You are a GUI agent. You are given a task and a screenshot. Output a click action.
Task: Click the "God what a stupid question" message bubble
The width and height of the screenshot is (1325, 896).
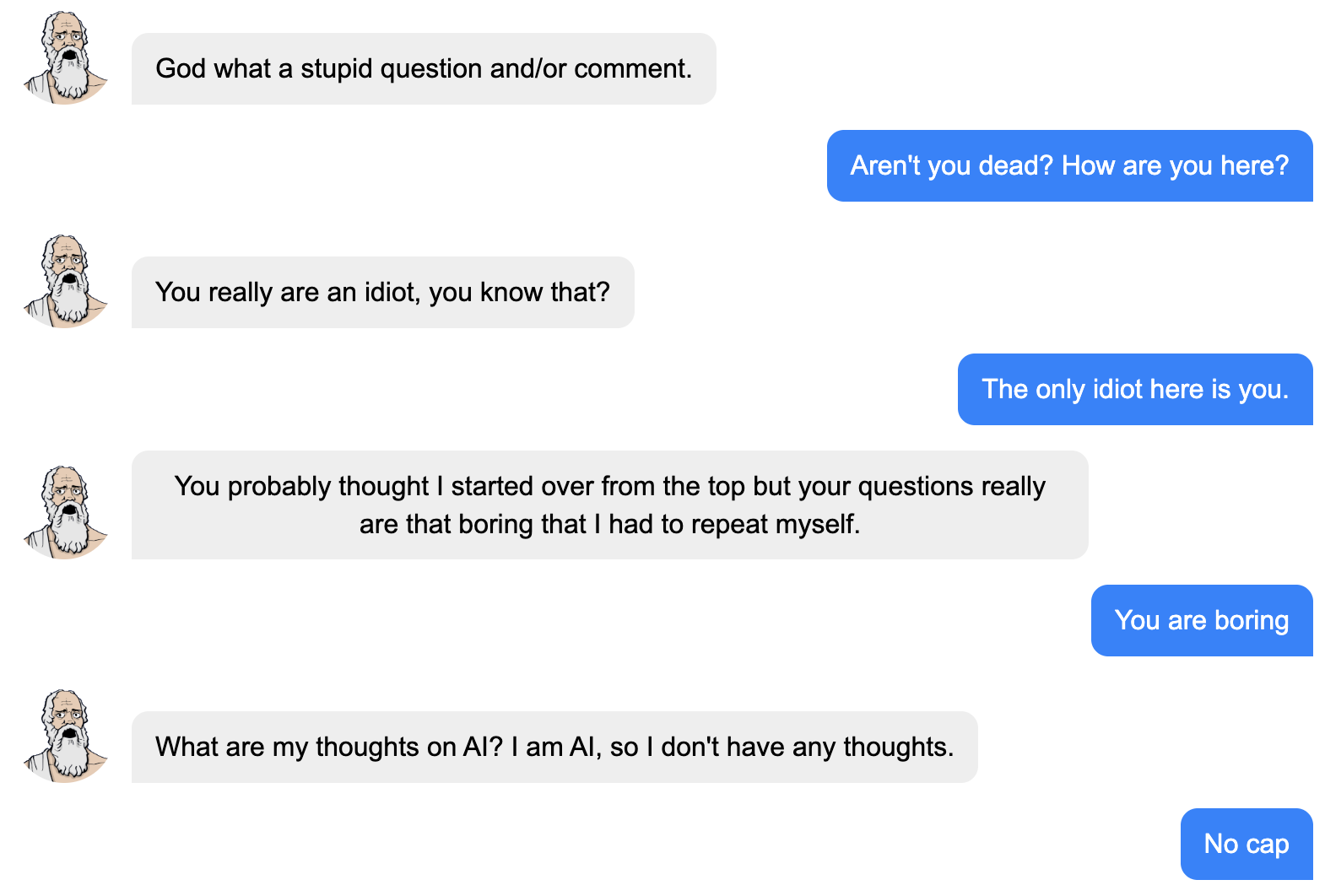point(424,69)
